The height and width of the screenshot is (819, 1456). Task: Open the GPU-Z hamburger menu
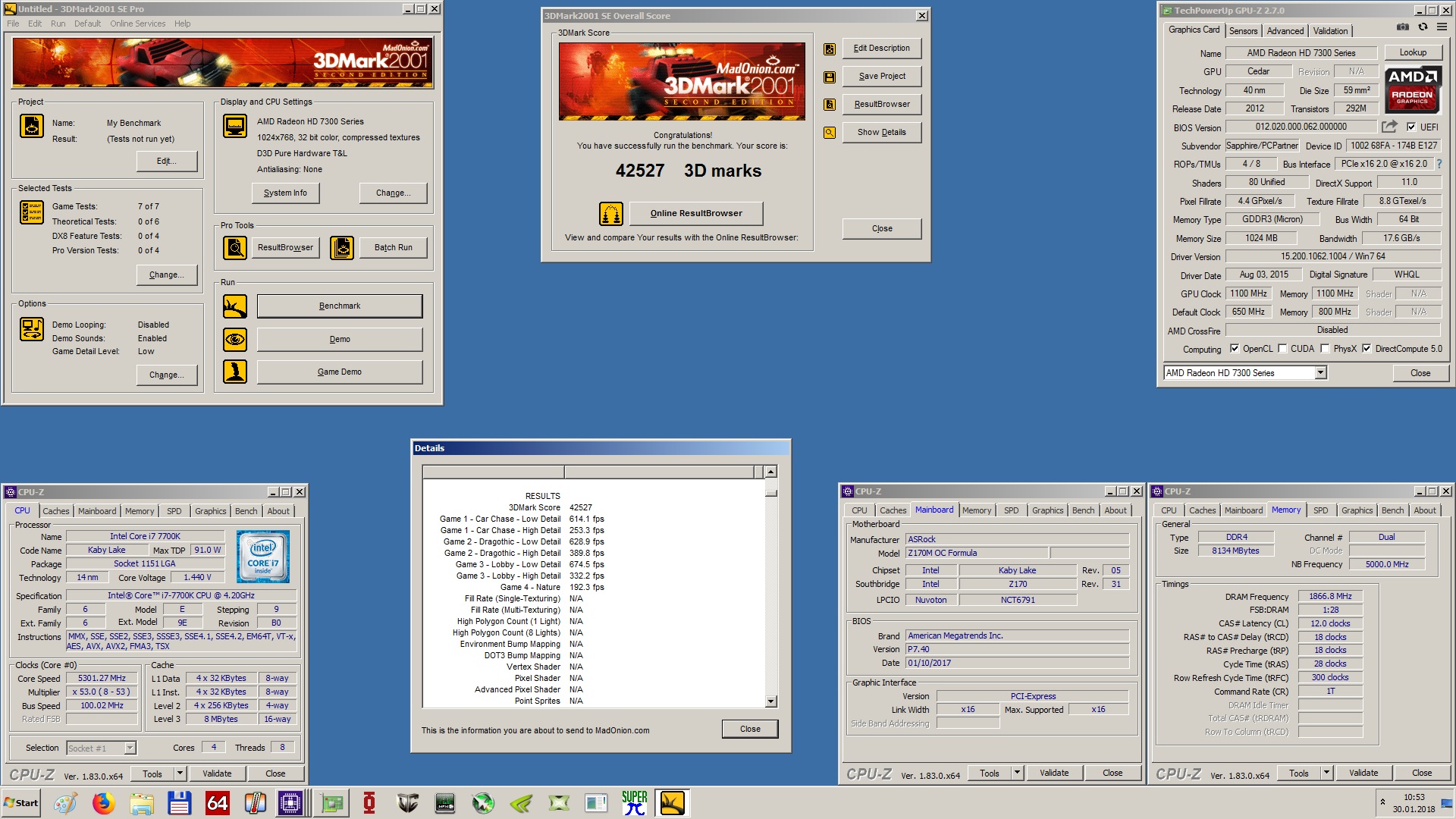[1442, 27]
